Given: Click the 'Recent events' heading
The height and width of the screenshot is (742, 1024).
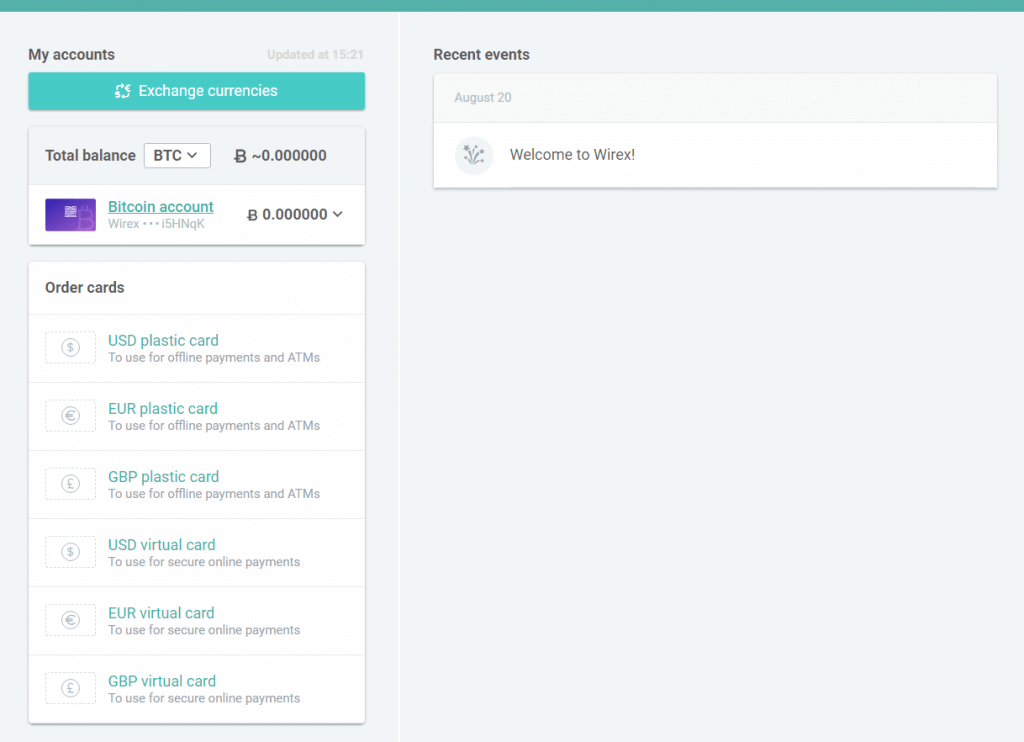Looking at the screenshot, I should click(481, 55).
